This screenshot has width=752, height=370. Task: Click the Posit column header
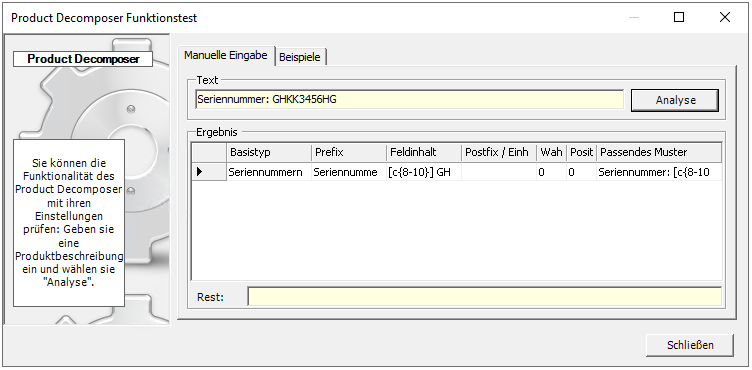coord(581,153)
